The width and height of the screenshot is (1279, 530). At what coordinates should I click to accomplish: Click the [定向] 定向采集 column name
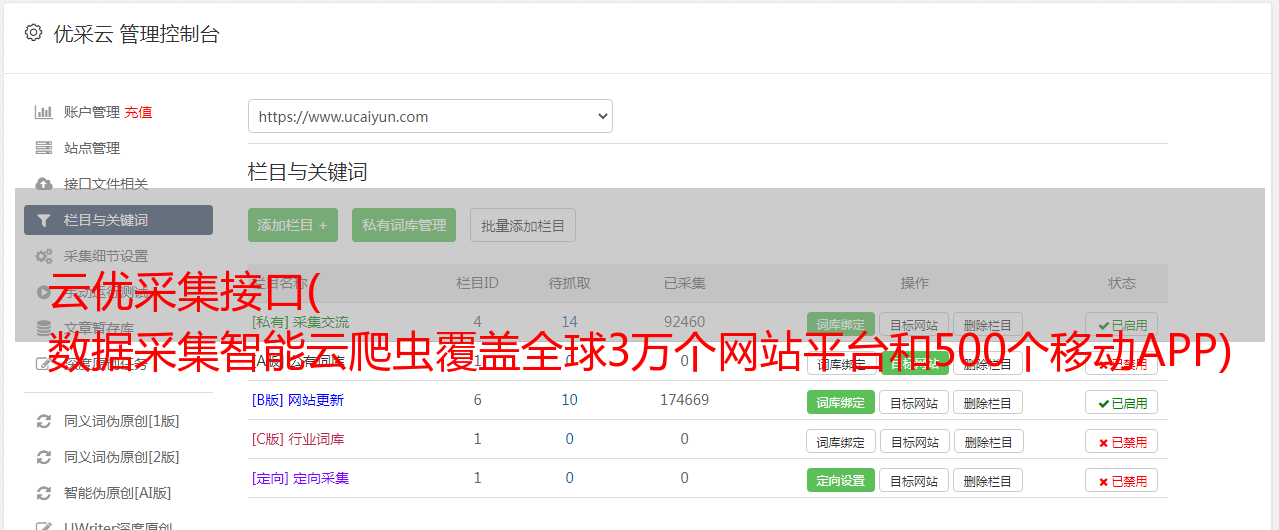pos(300,478)
